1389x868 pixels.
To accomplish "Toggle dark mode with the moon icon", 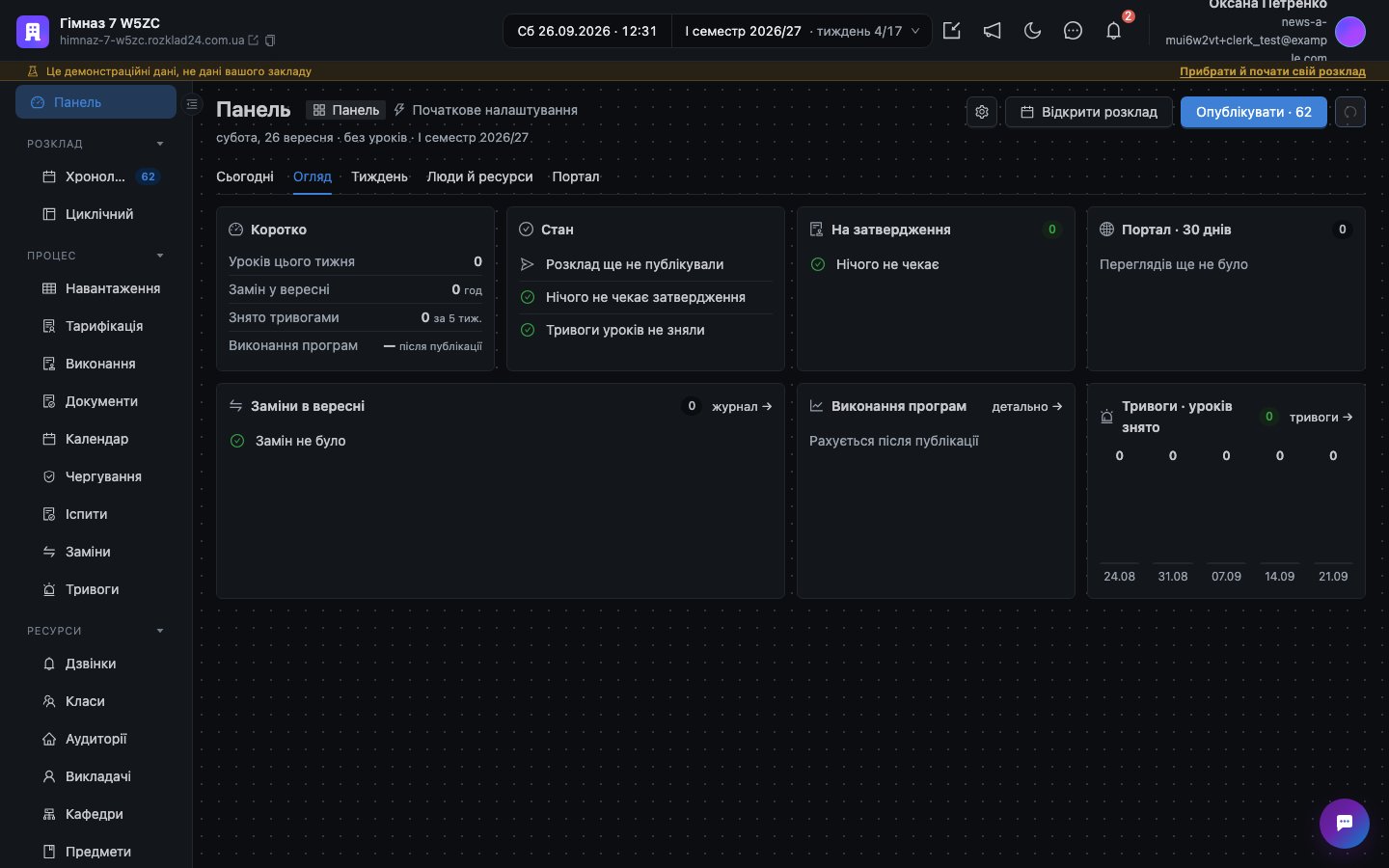I will coord(1033,31).
